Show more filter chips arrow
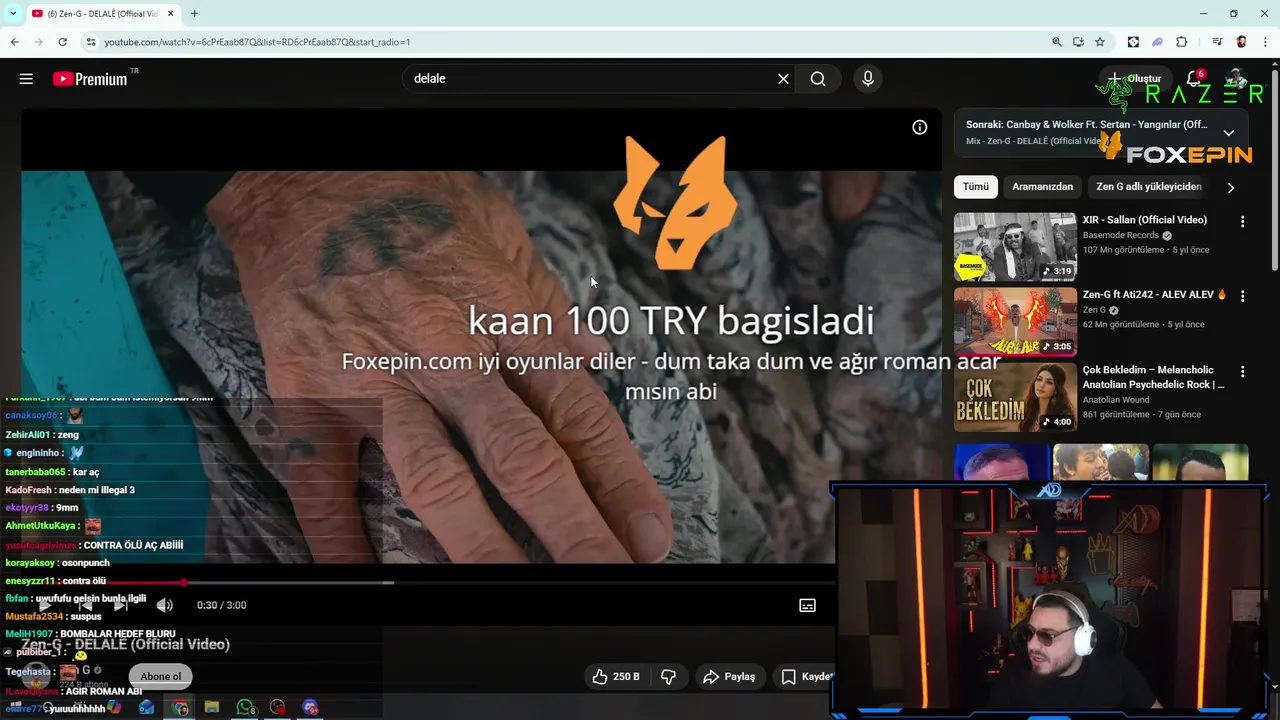Image resolution: width=1280 pixels, height=720 pixels. 1230,187
